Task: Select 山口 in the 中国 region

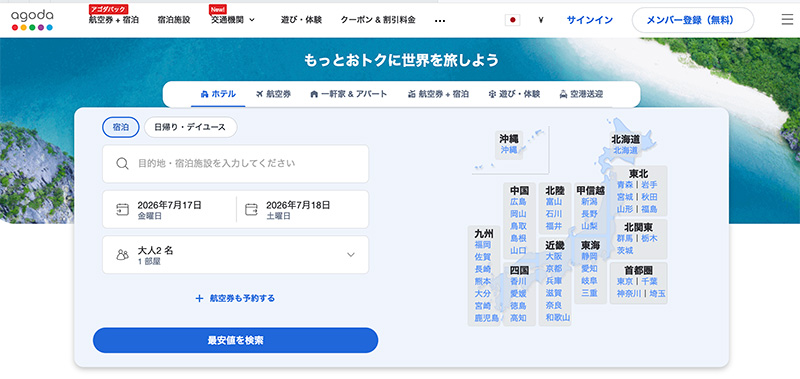Action: tap(518, 250)
